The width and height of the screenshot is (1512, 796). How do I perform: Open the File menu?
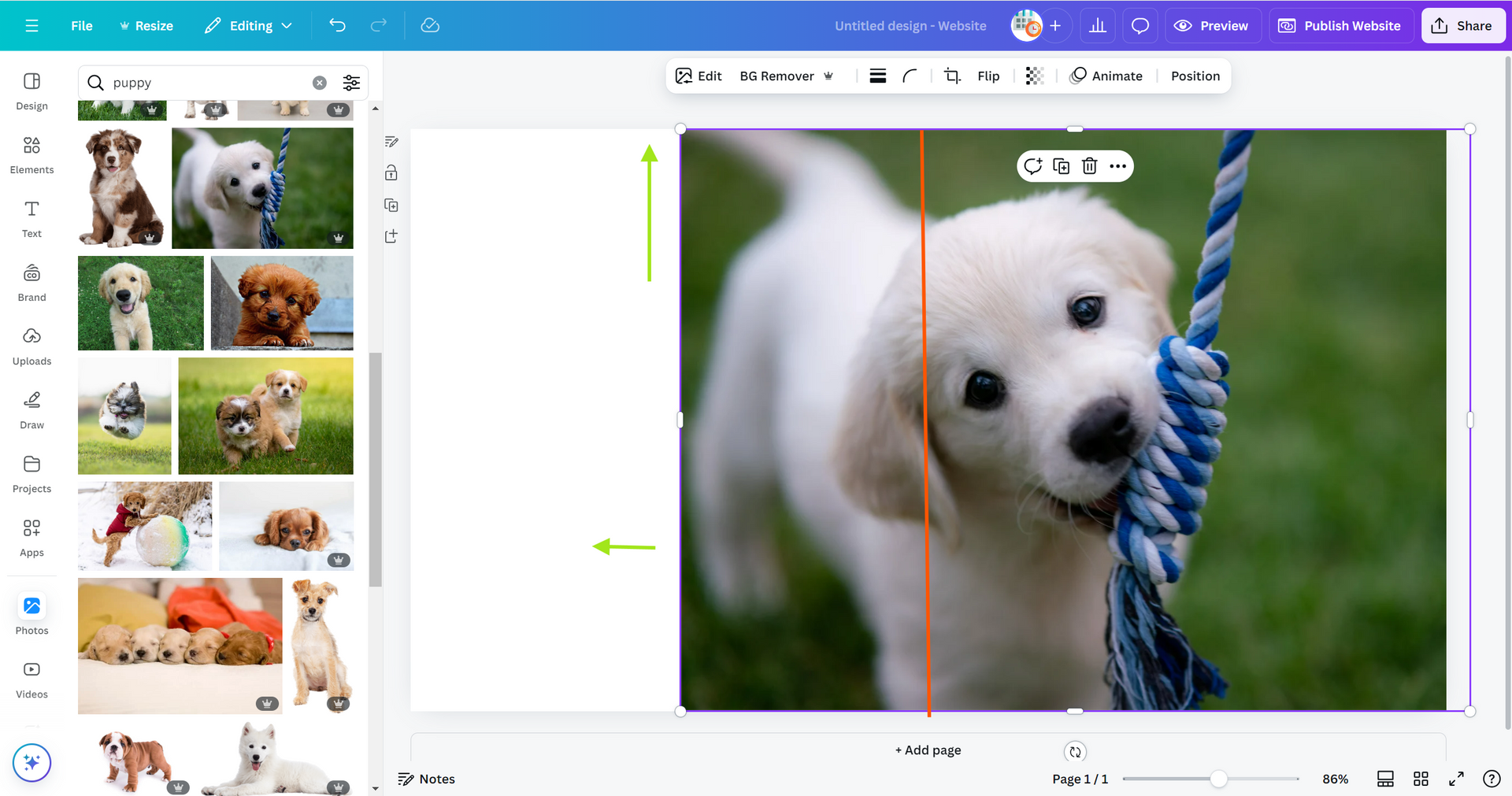click(x=81, y=26)
